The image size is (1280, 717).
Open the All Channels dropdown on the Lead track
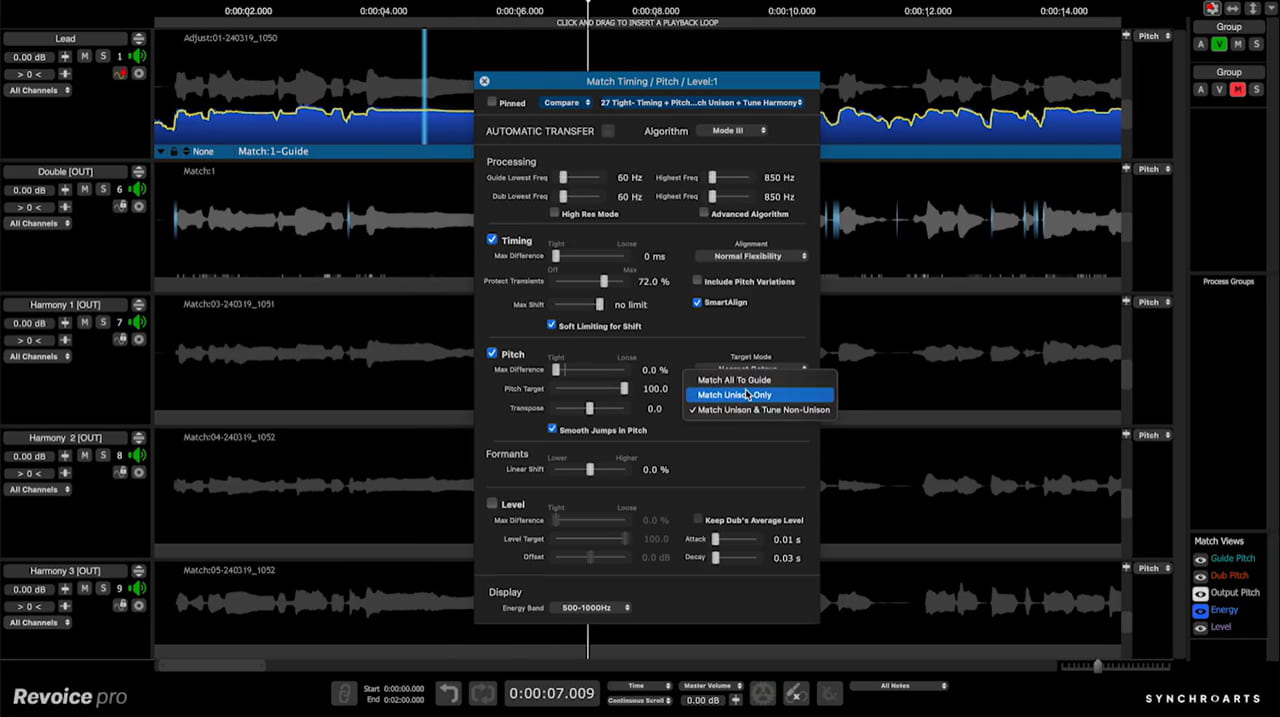click(37, 90)
